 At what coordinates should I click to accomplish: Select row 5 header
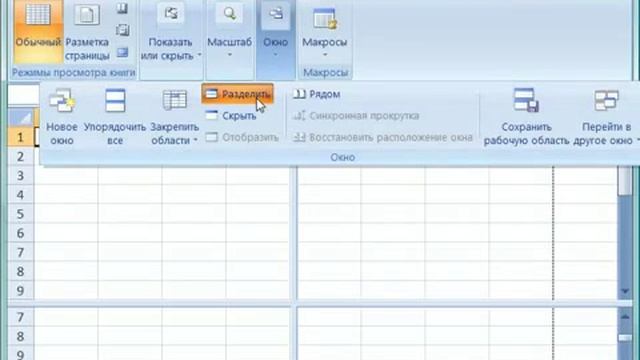click(x=20, y=214)
